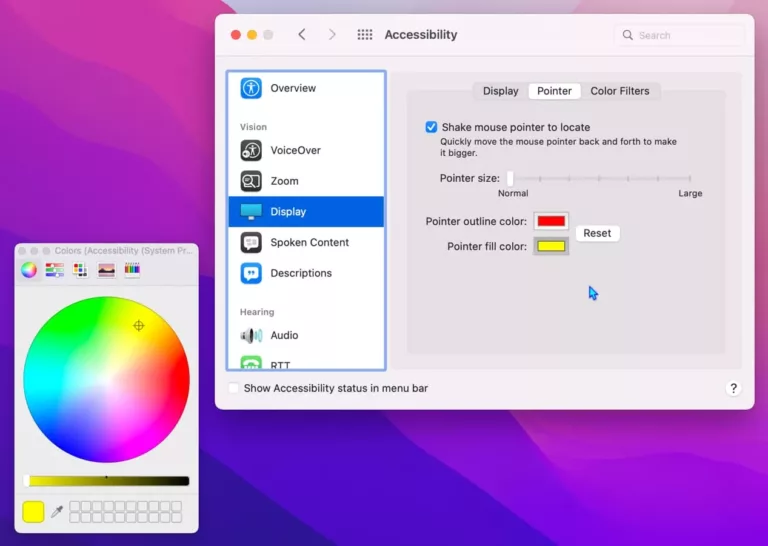Click the Pointer size slider knob

click(x=510, y=178)
